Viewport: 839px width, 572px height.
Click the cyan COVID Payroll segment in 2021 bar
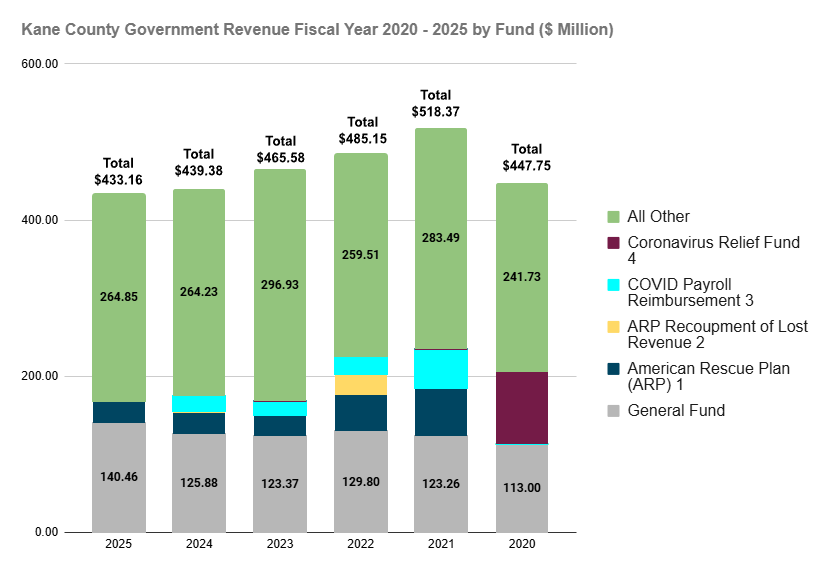[441, 369]
